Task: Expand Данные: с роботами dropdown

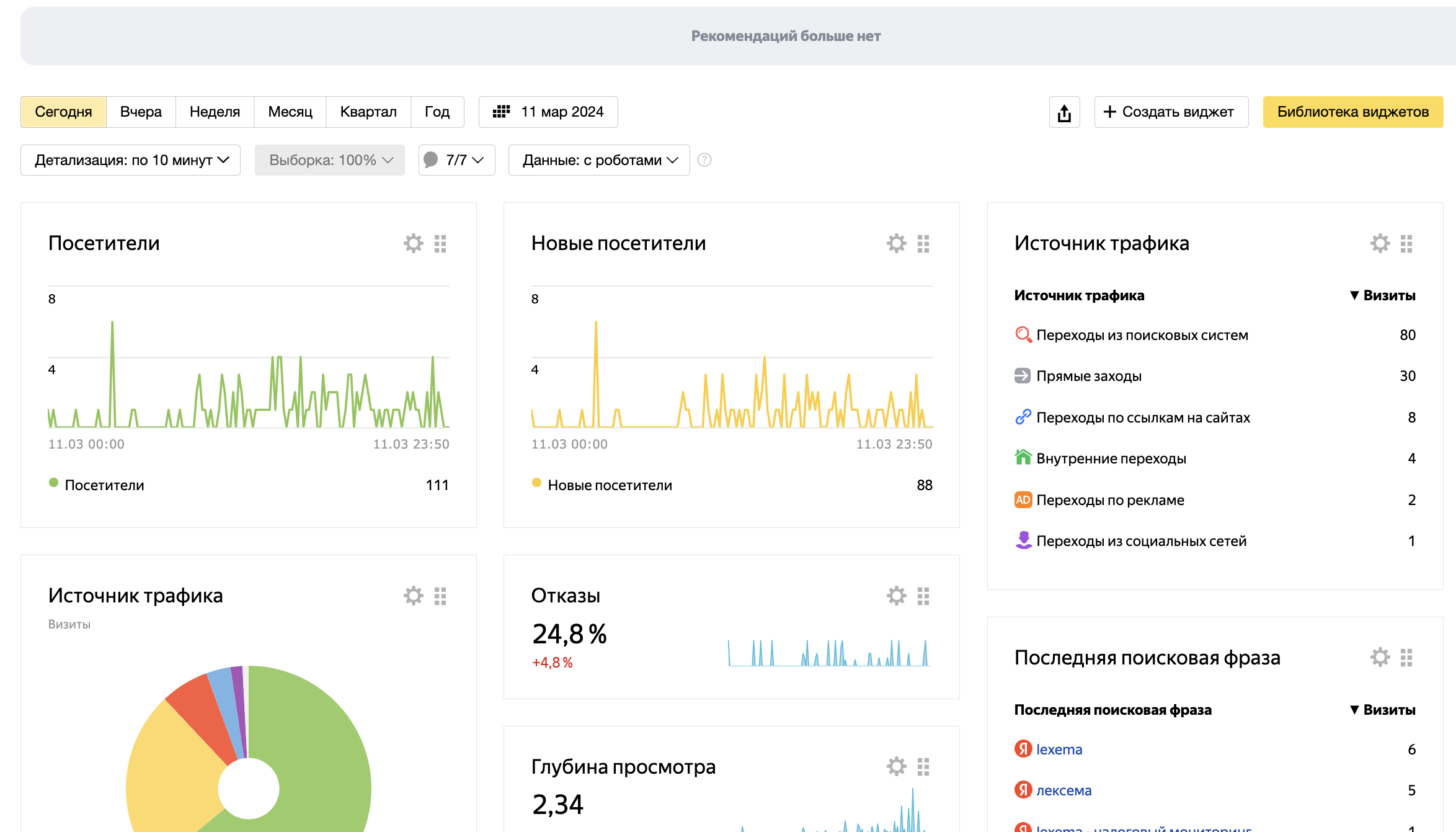Action: pyautogui.click(x=599, y=160)
